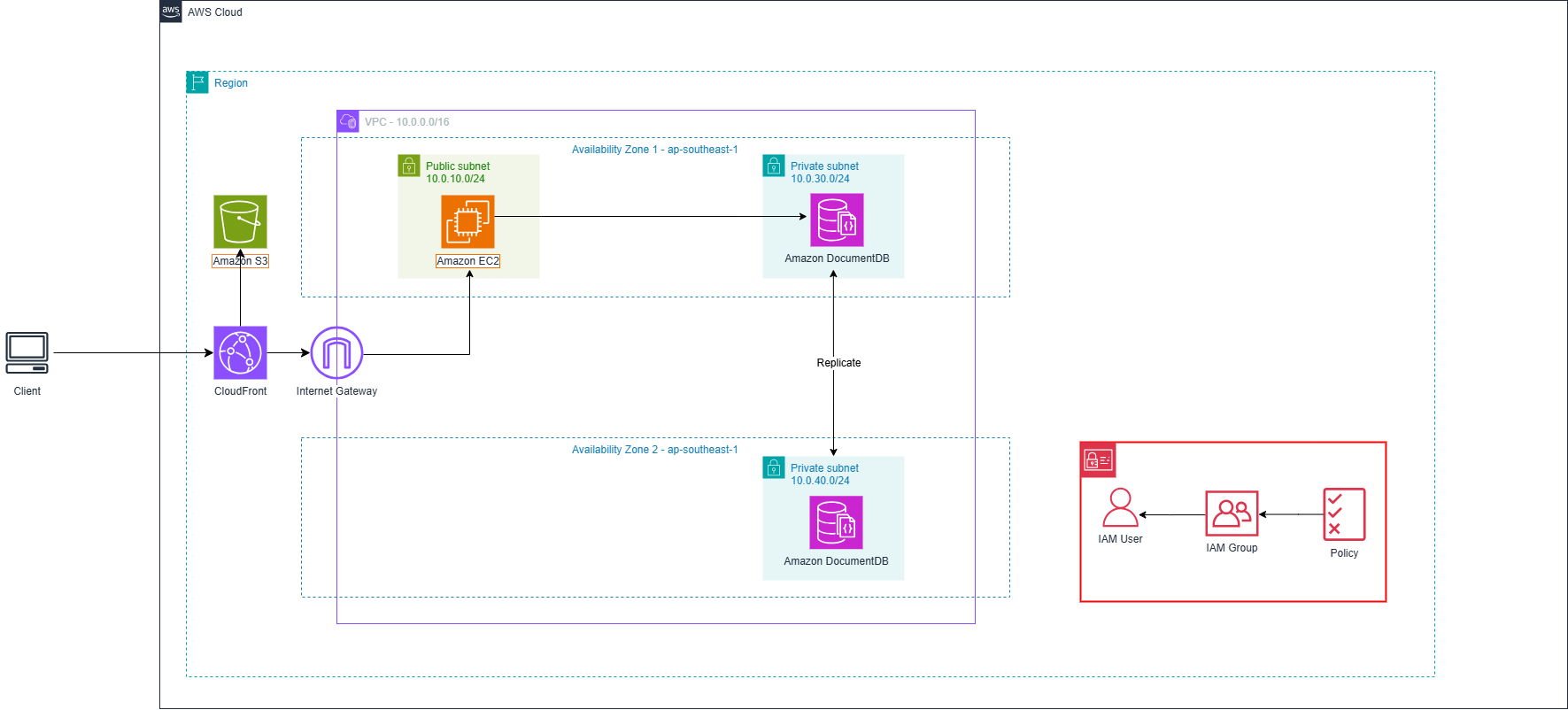
Task: Click the 'Region' label text
Action: [231, 83]
